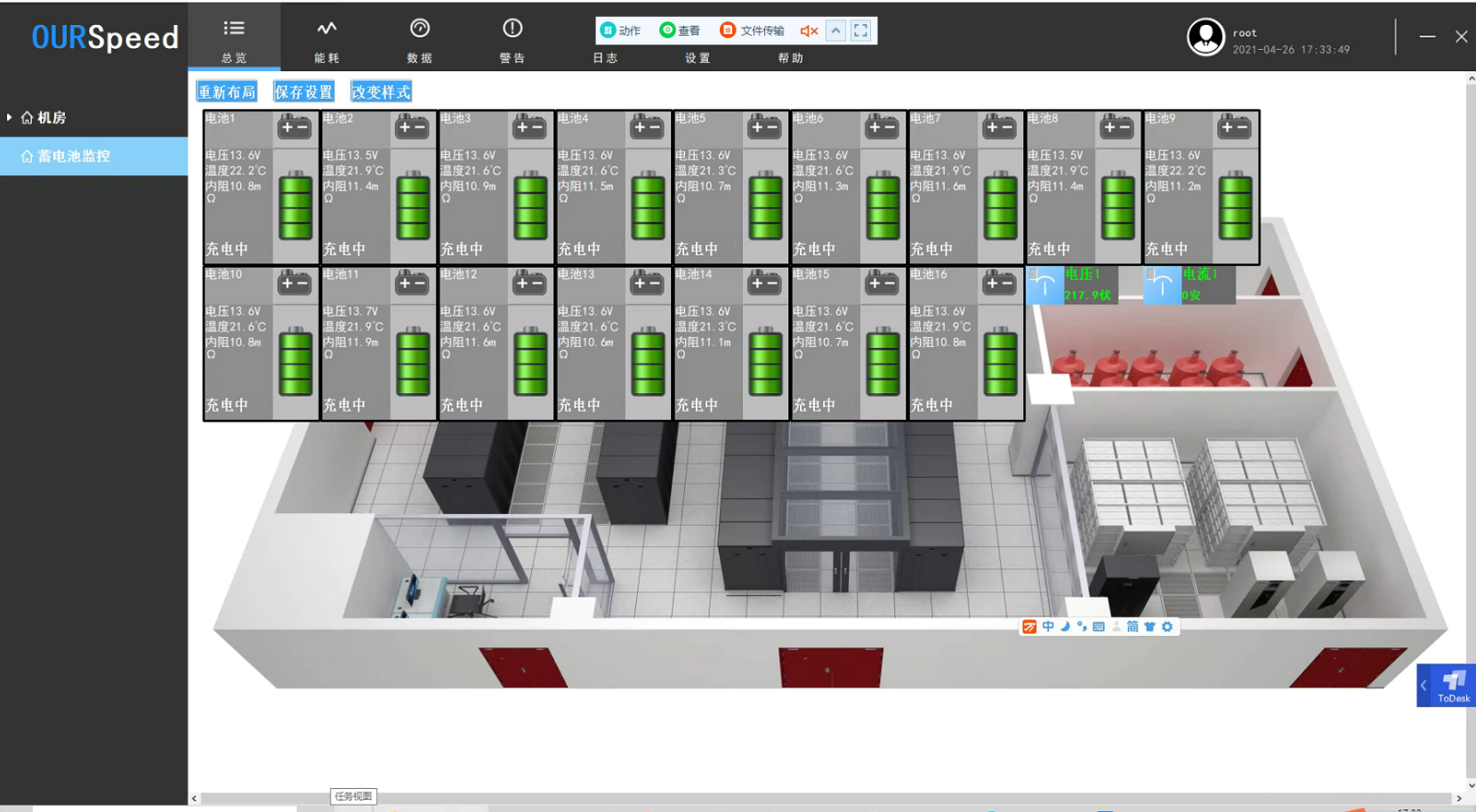Toggle the muted speaker sound icon
Viewport: 1476px width, 812px height.
(x=808, y=31)
